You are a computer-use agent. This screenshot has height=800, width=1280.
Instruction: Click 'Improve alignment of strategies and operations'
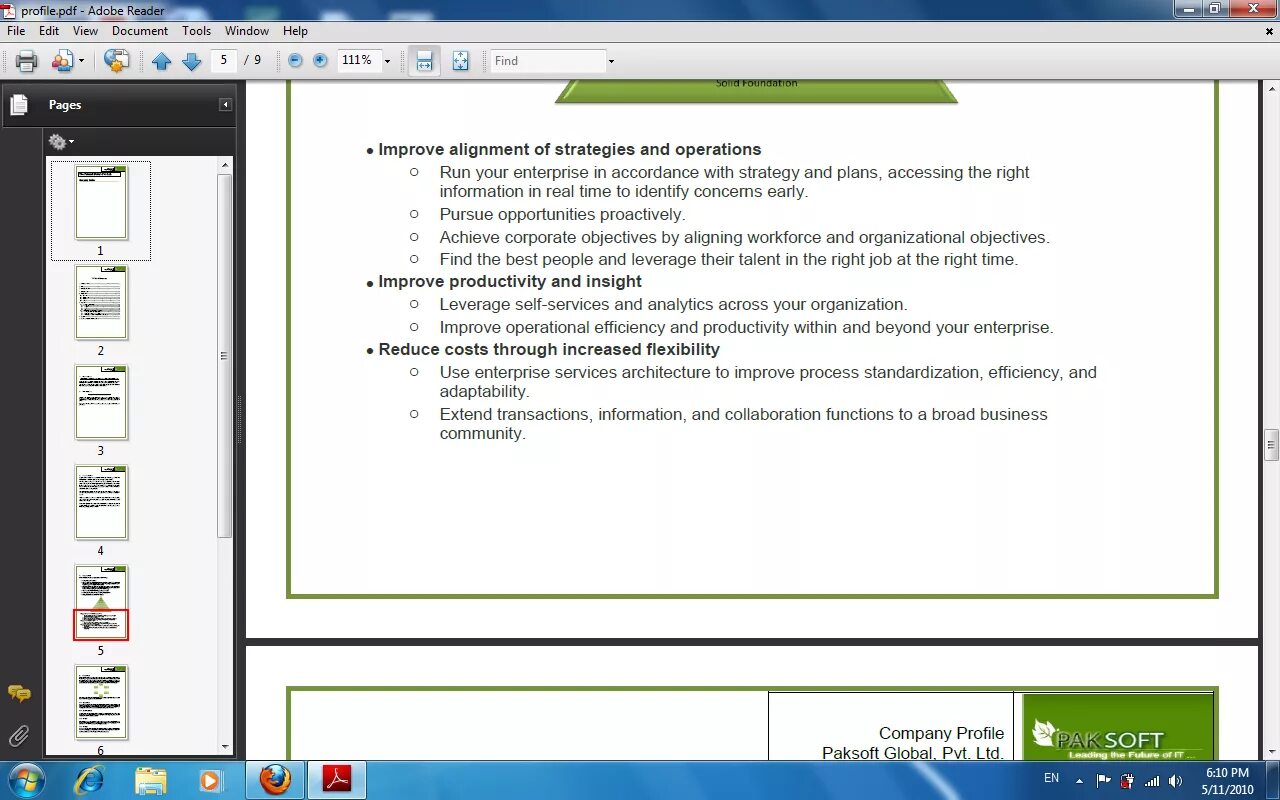click(x=570, y=149)
